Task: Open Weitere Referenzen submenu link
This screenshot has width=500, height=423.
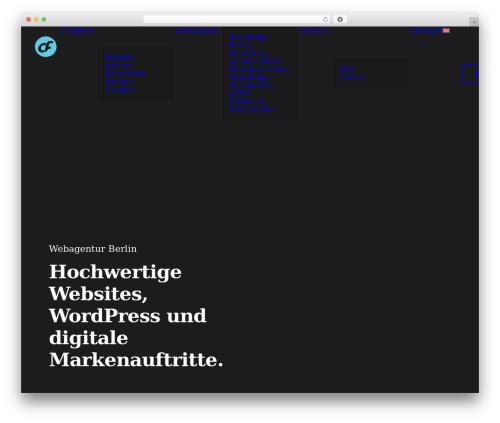Action: coord(125,69)
